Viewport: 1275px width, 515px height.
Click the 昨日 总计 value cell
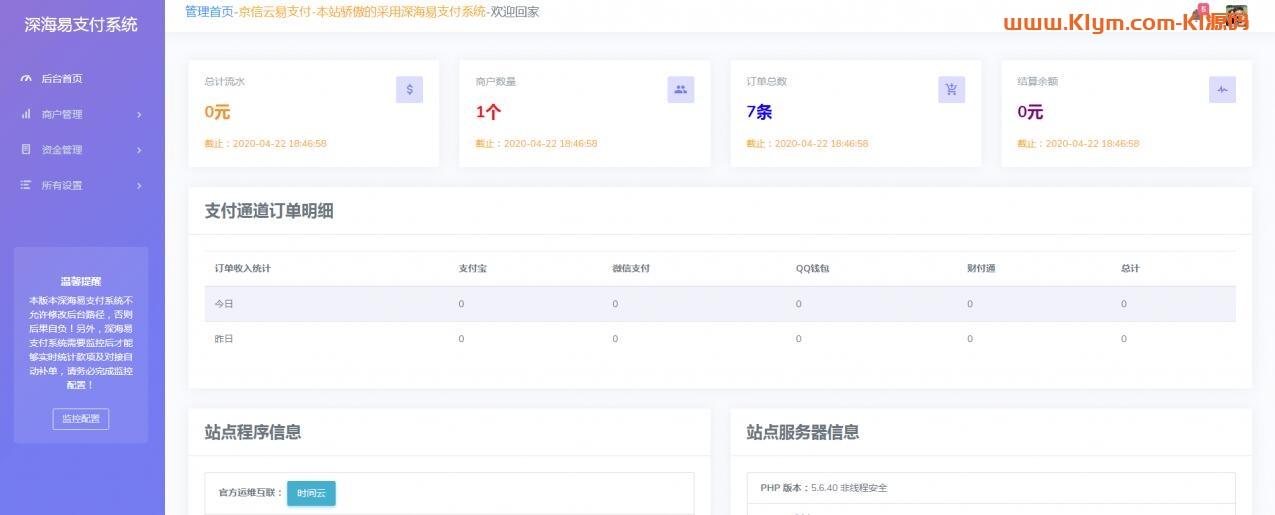click(1124, 339)
